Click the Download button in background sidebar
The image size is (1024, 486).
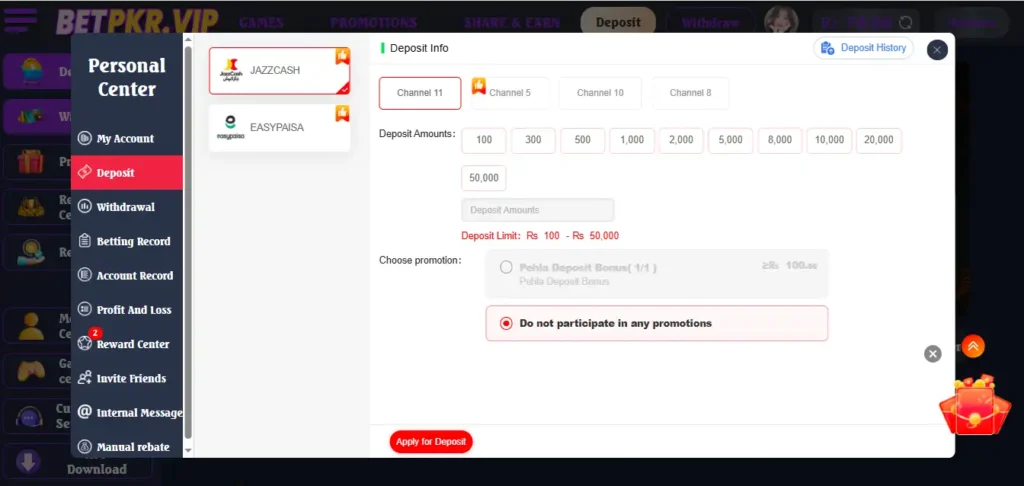[77, 464]
